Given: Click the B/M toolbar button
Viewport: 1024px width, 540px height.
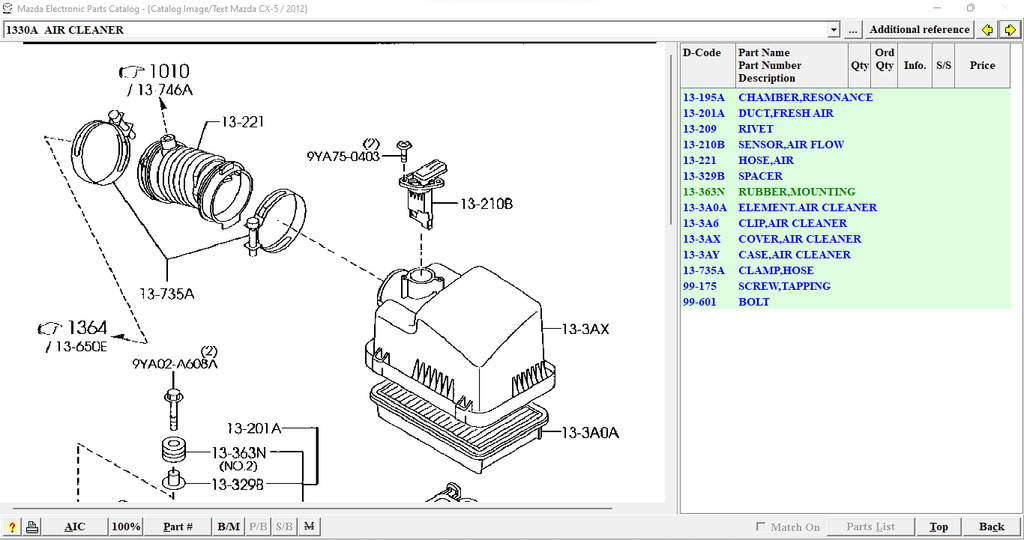Looking at the screenshot, I should pos(229,527).
